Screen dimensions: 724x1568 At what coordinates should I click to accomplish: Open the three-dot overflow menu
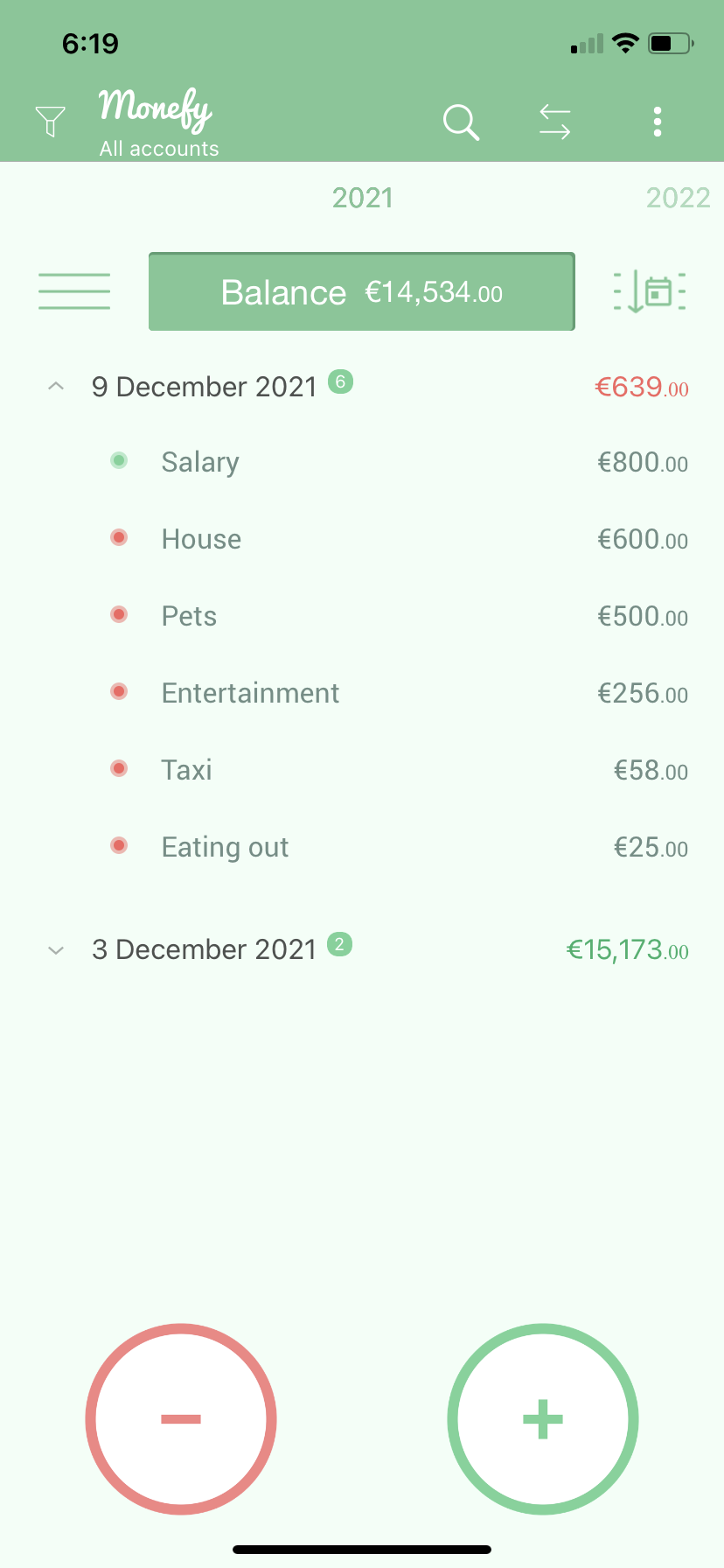658,122
